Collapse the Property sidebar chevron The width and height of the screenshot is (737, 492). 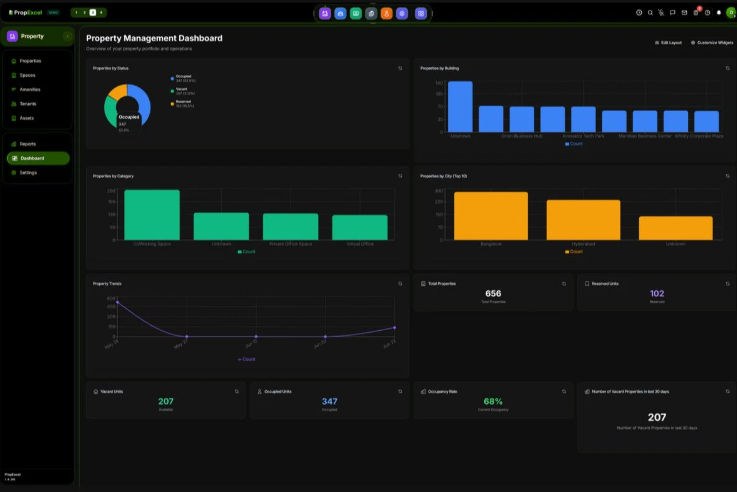click(x=67, y=36)
